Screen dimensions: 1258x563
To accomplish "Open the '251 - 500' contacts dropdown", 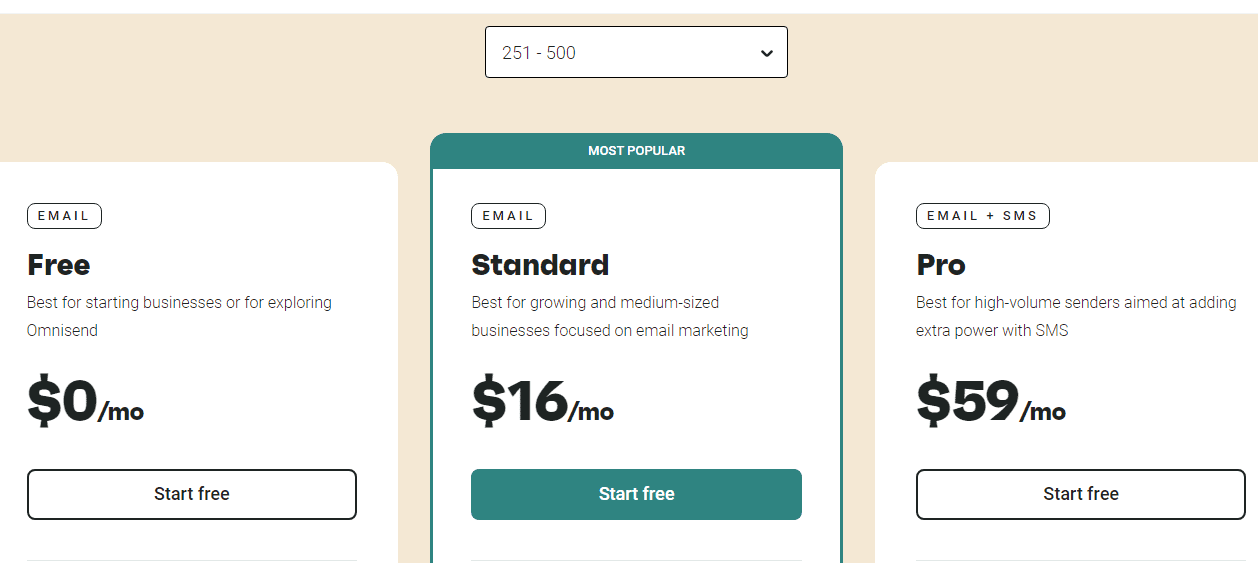I will pyautogui.click(x=635, y=52).
